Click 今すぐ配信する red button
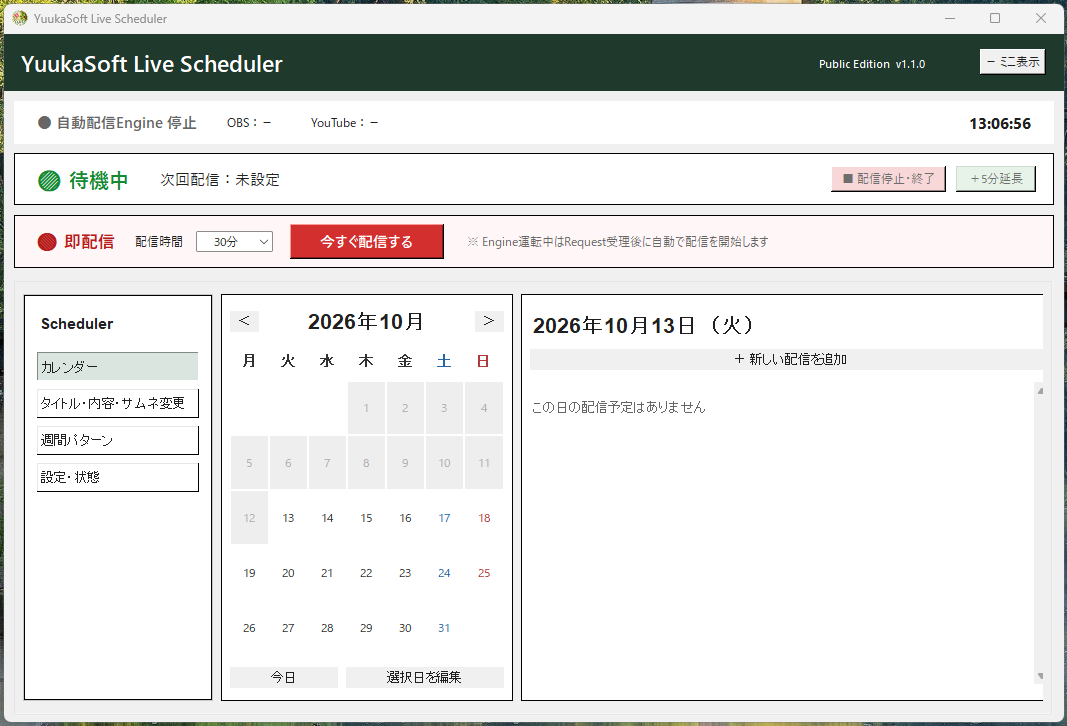This screenshot has width=1067, height=726. (x=367, y=242)
